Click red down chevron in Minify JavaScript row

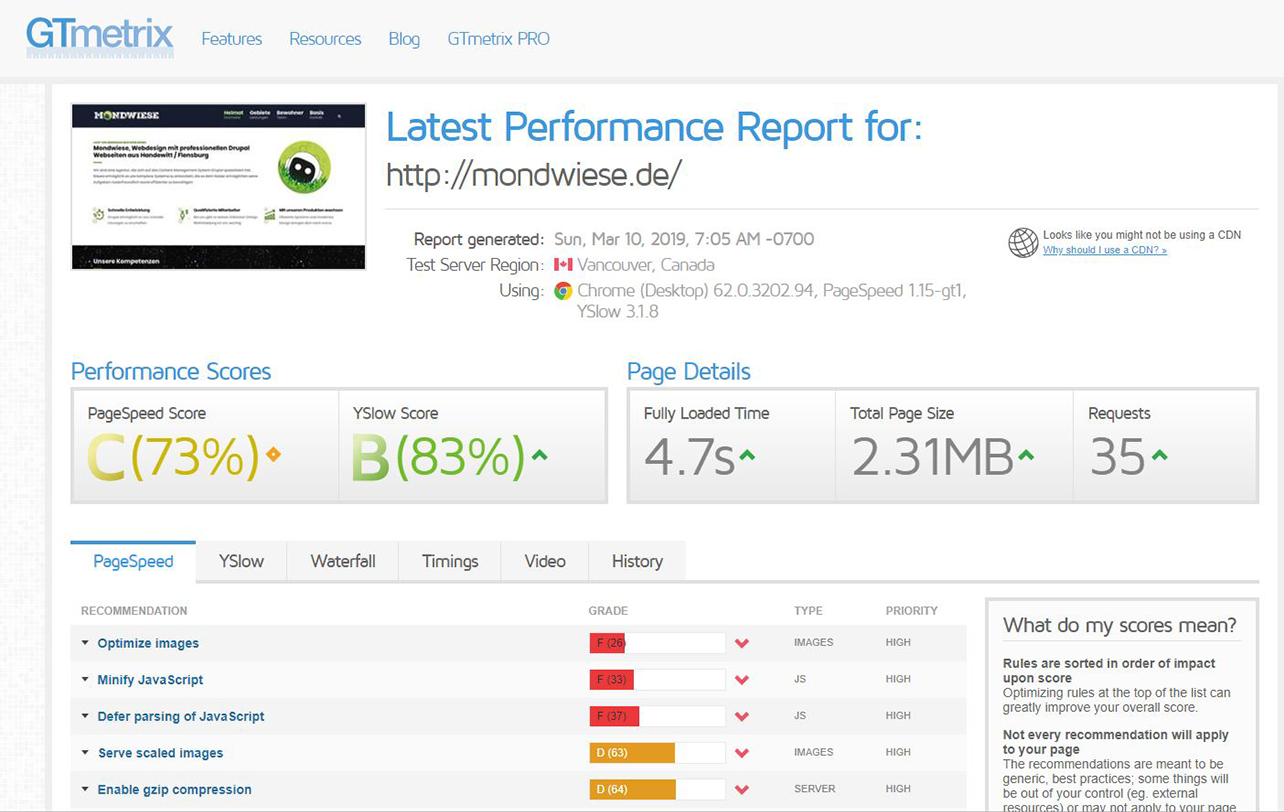[x=742, y=680]
